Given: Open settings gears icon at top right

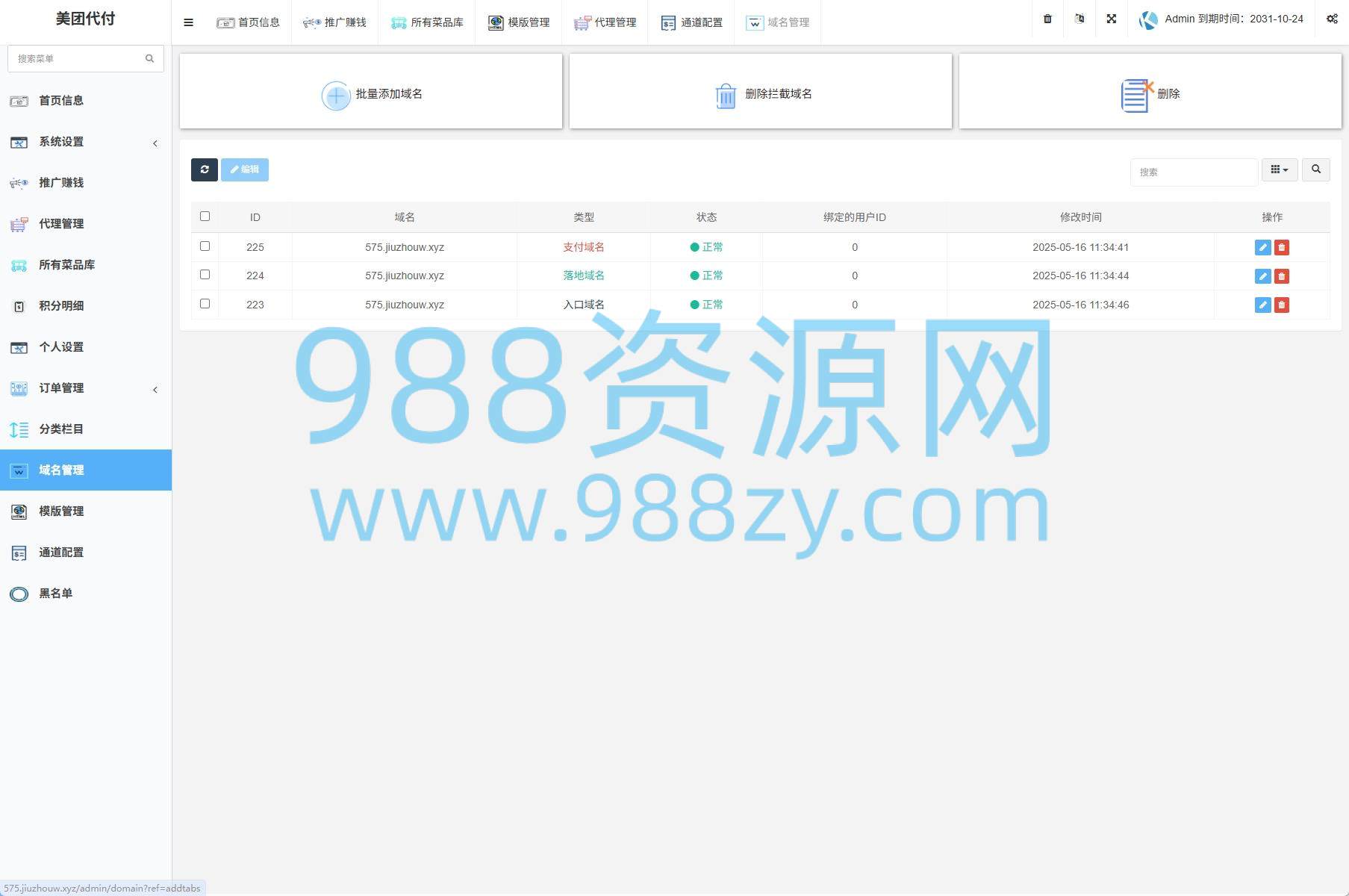Looking at the screenshot, I should pyautogui.click(x=1332, y=19).
